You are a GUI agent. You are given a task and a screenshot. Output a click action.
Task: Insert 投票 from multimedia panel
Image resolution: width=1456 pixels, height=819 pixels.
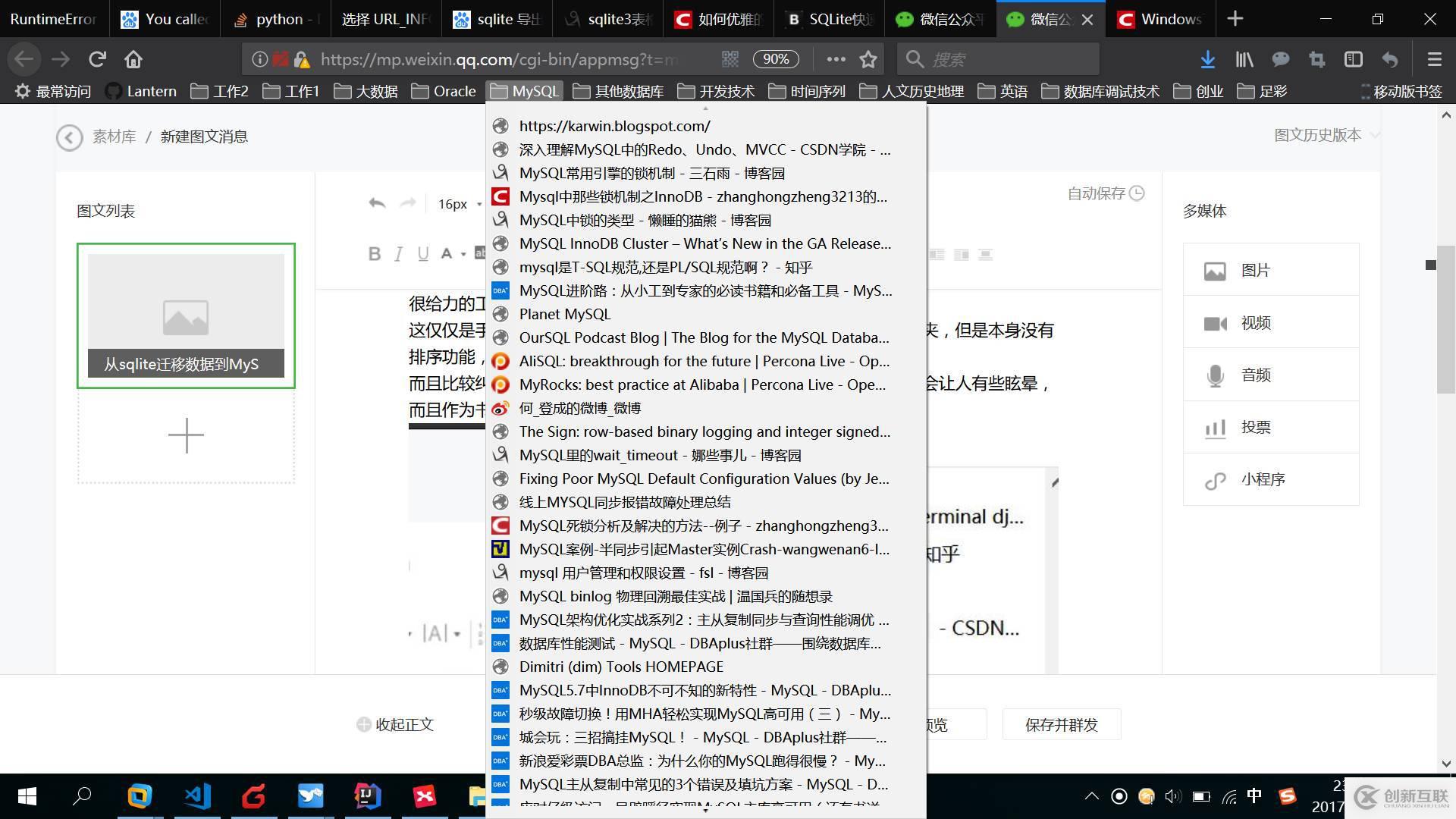(x=1271, y=427)
